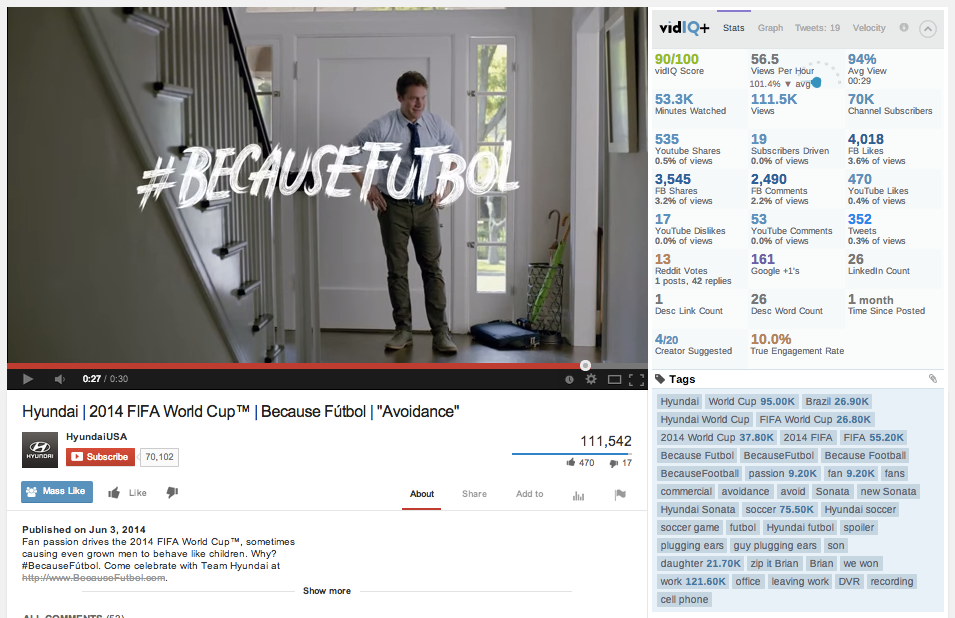The width and height of the screenshot is (955, 618).
Task: Open video statistics bar chart icon
Action: pos(579,496)
